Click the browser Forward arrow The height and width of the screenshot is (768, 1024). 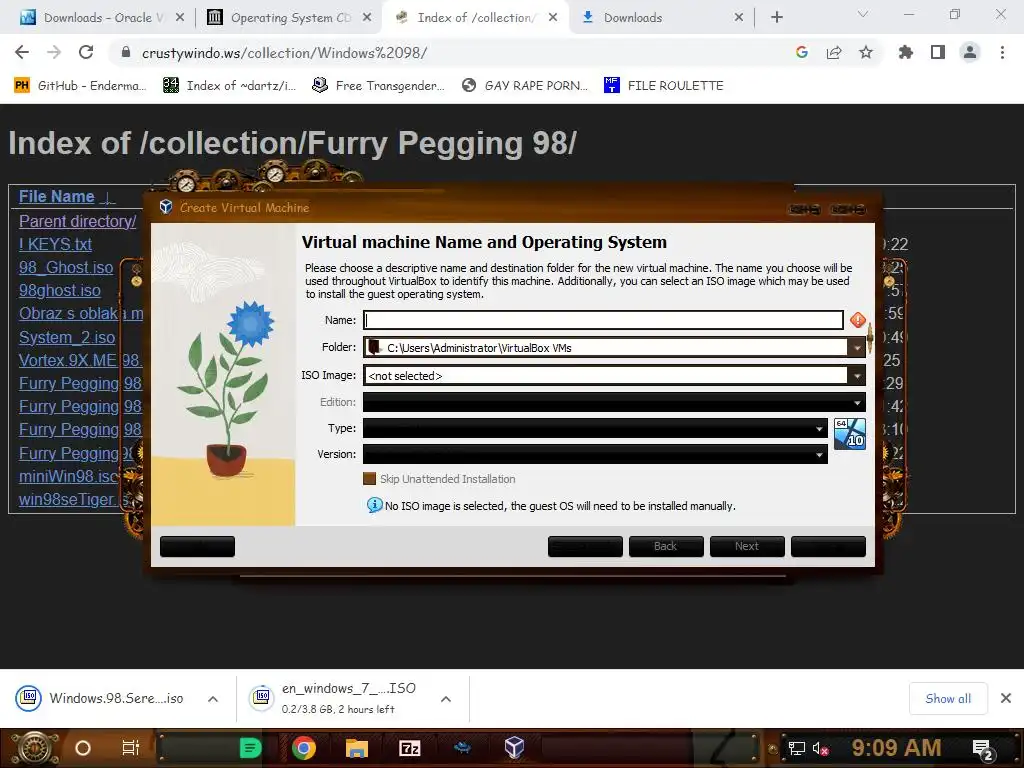(x=54, y=53)
